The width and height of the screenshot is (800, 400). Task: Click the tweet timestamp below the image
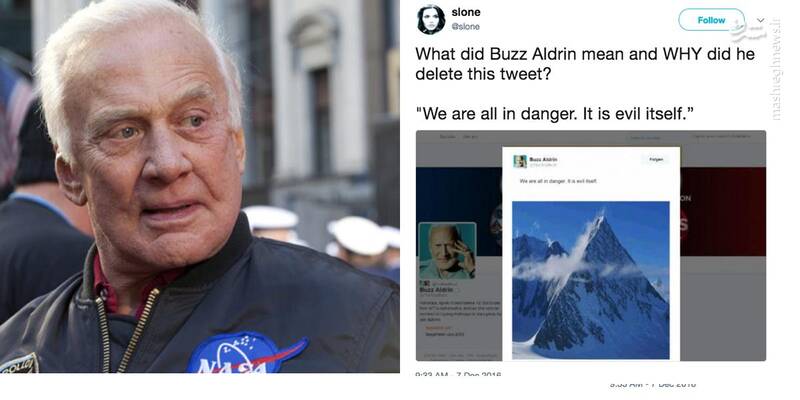point(459,375)
